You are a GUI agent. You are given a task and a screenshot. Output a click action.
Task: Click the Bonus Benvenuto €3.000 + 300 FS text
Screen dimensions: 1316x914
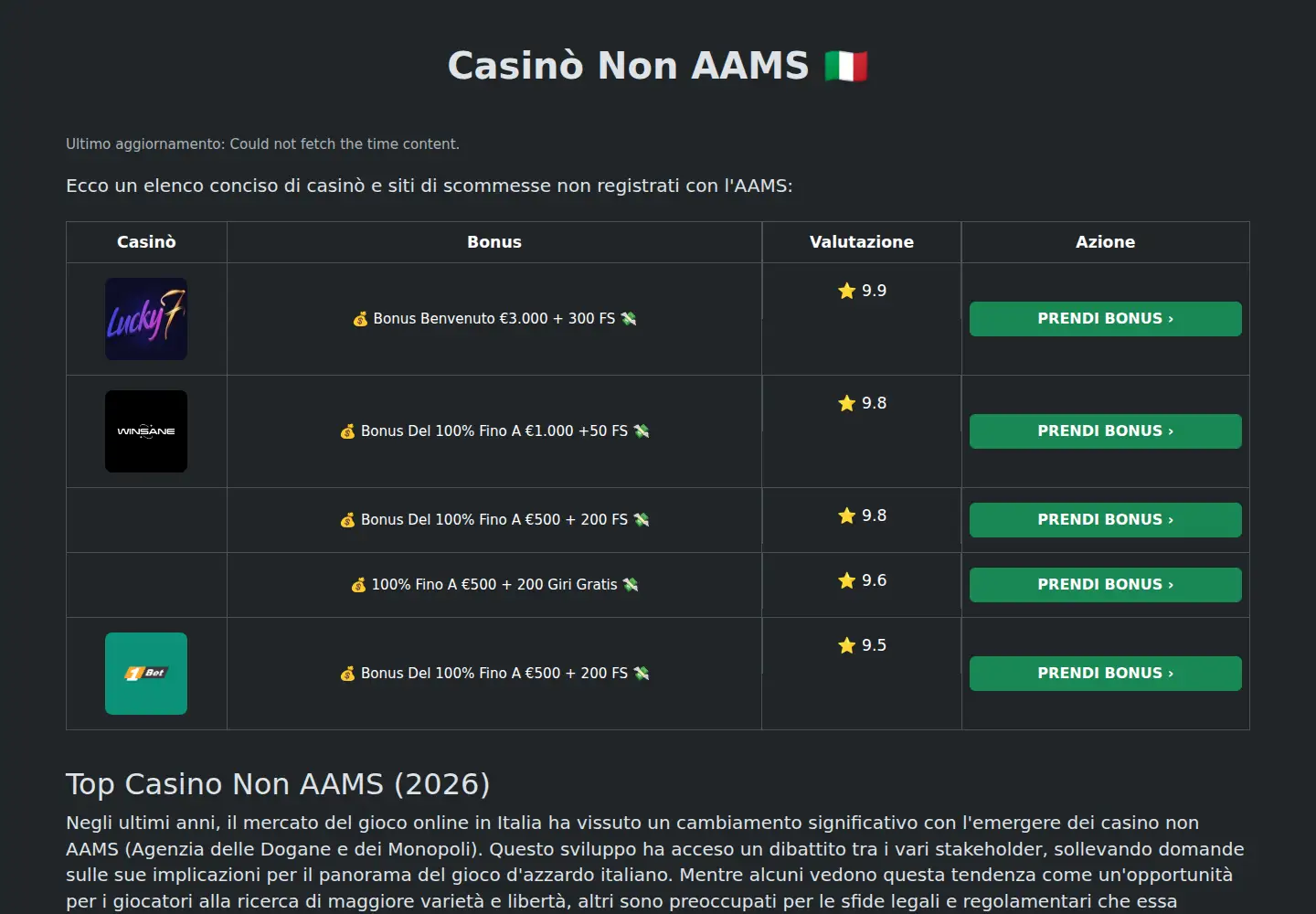(x=494, y=319)
